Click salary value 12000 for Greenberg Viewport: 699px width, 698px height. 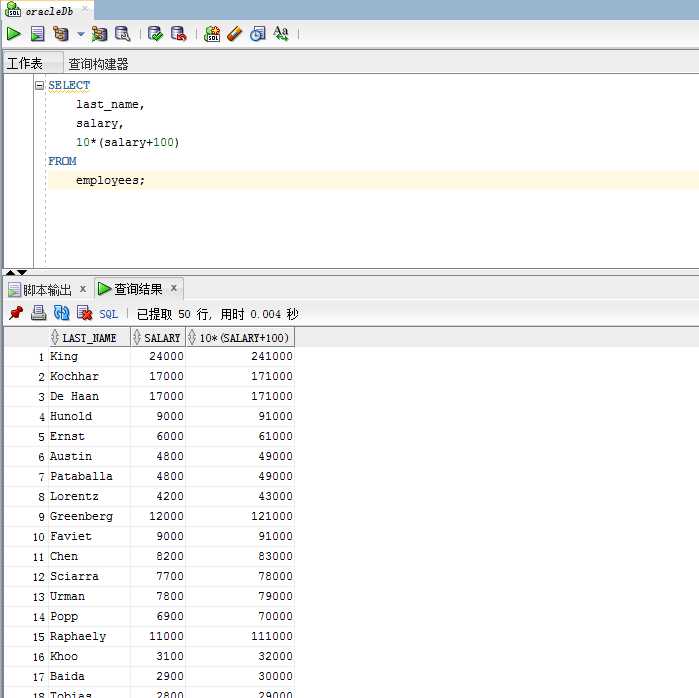tap(166, 516)
